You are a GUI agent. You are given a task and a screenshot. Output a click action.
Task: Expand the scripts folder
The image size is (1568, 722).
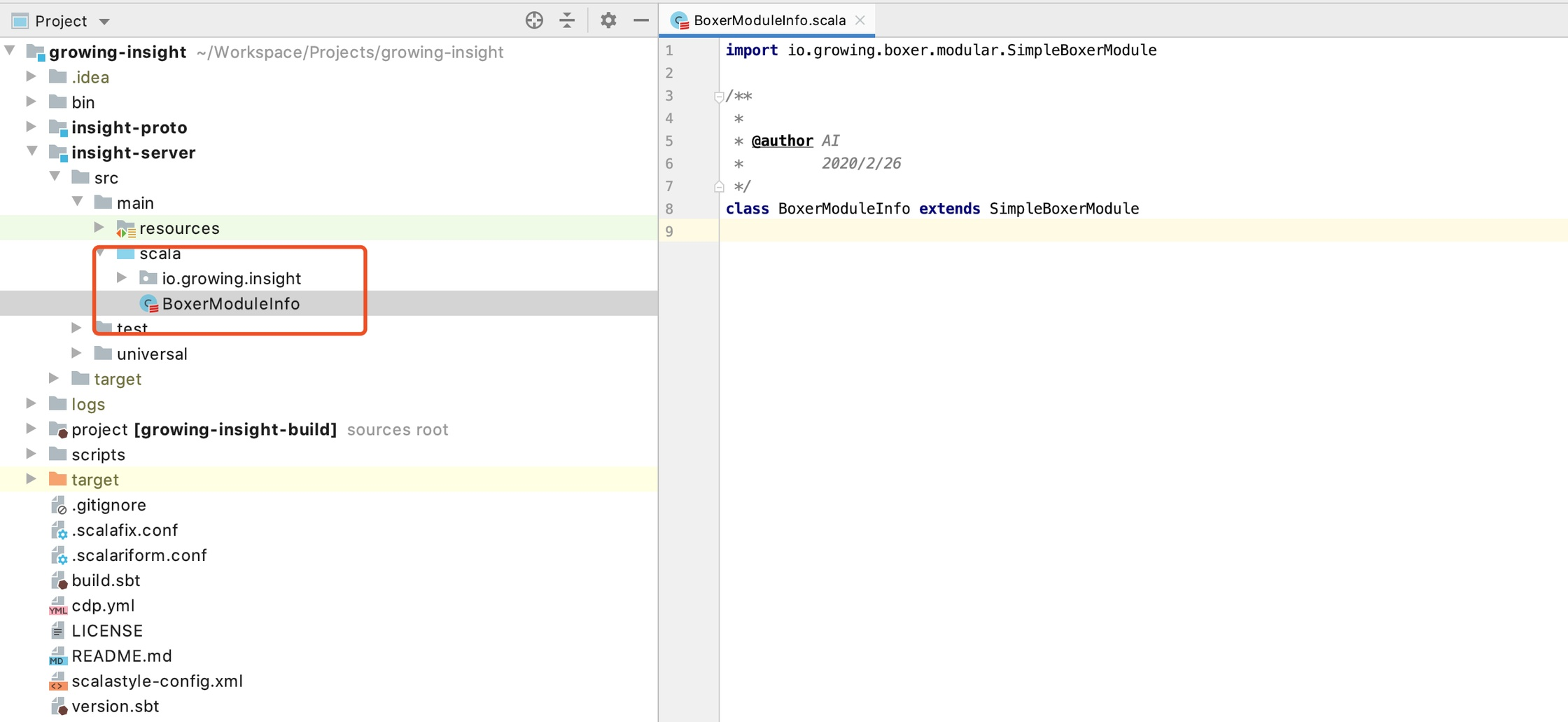pyautogui.click(x=31, y=454)
